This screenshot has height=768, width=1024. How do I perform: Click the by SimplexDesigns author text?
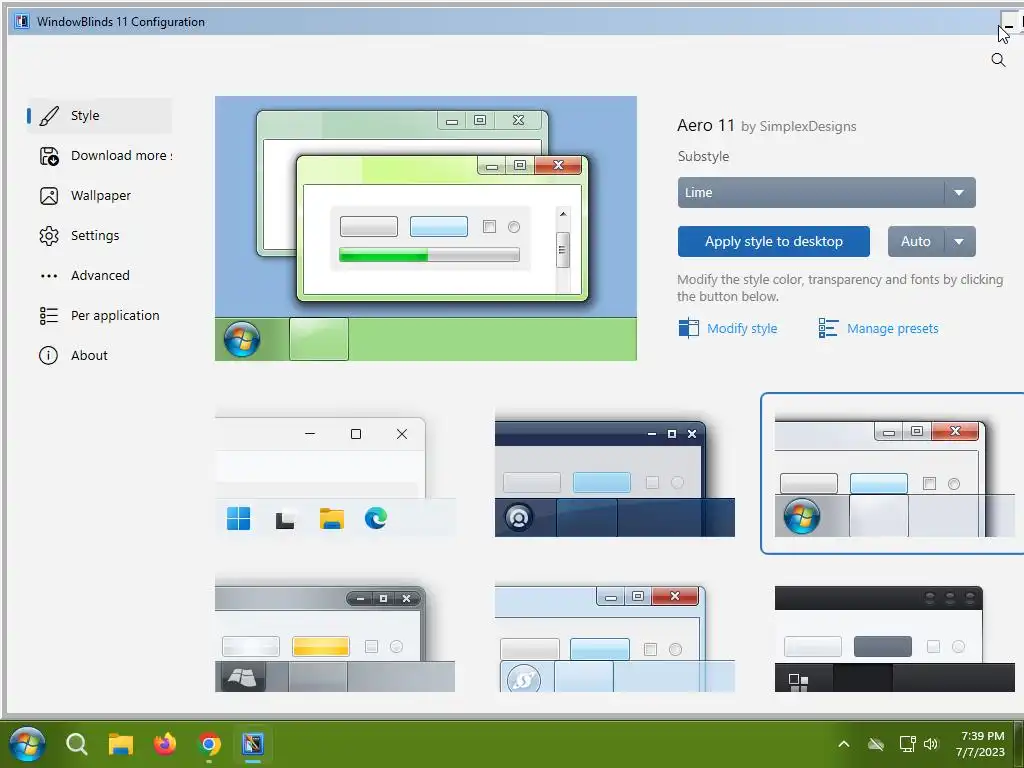(799, 127)
